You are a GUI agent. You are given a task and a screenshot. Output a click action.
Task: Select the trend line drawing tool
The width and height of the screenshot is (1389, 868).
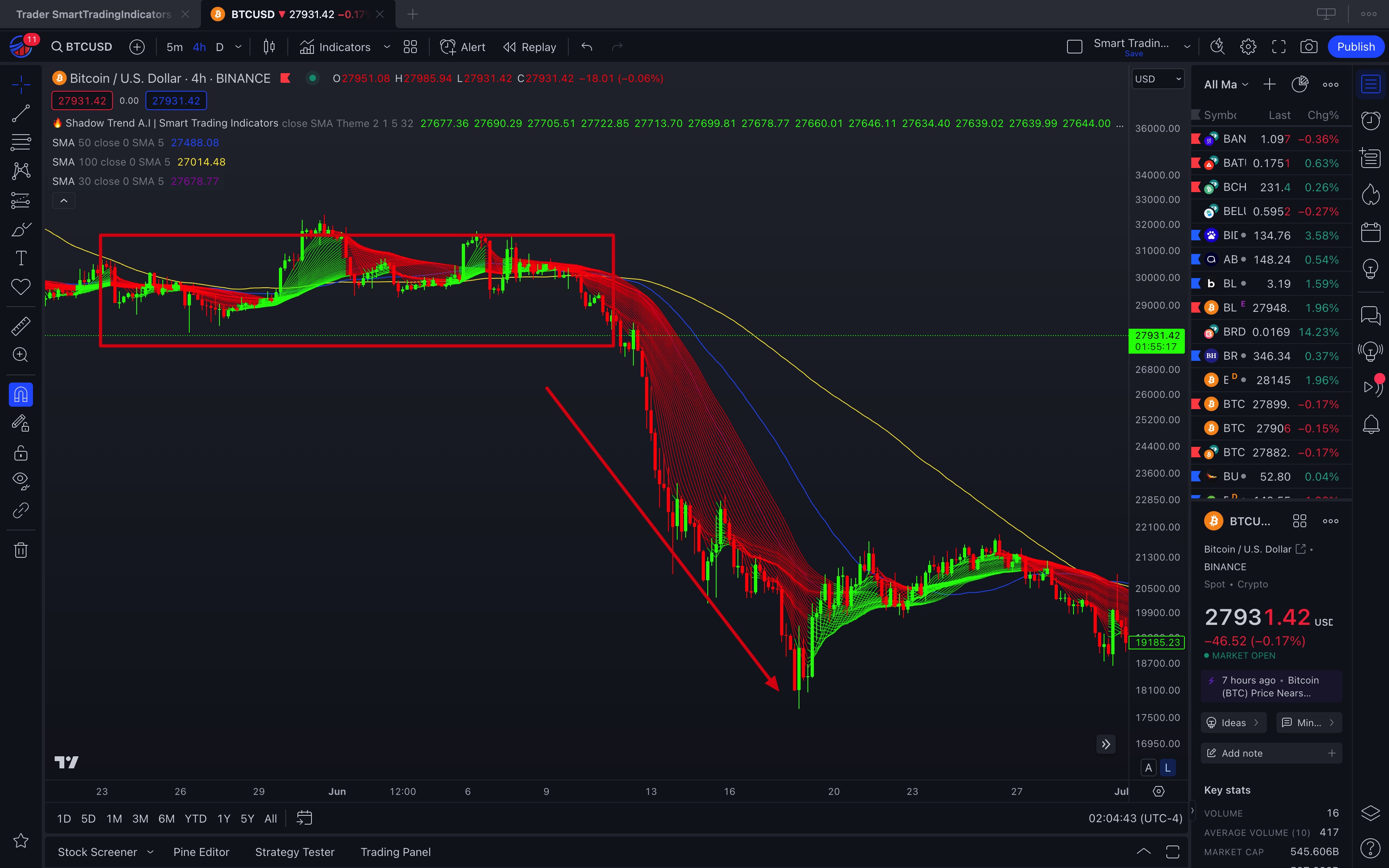point(20,114)
